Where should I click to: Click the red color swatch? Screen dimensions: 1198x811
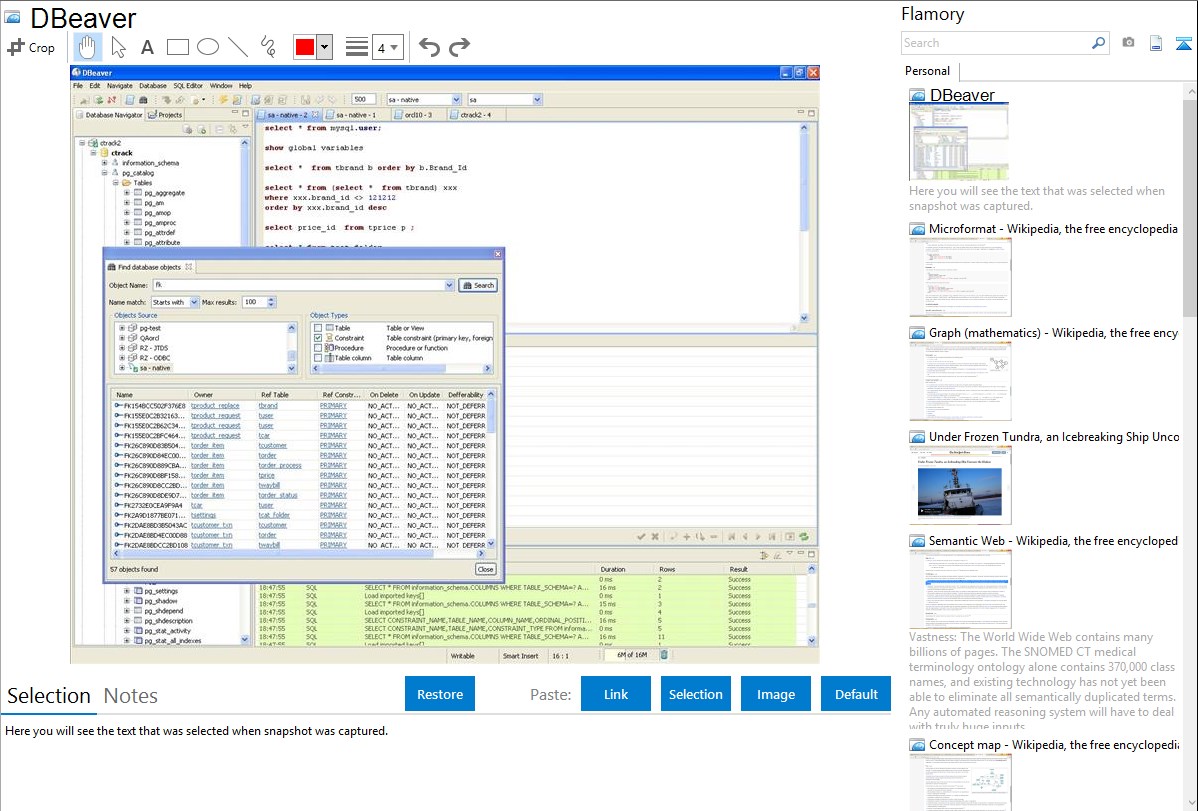tap(304, 47)
